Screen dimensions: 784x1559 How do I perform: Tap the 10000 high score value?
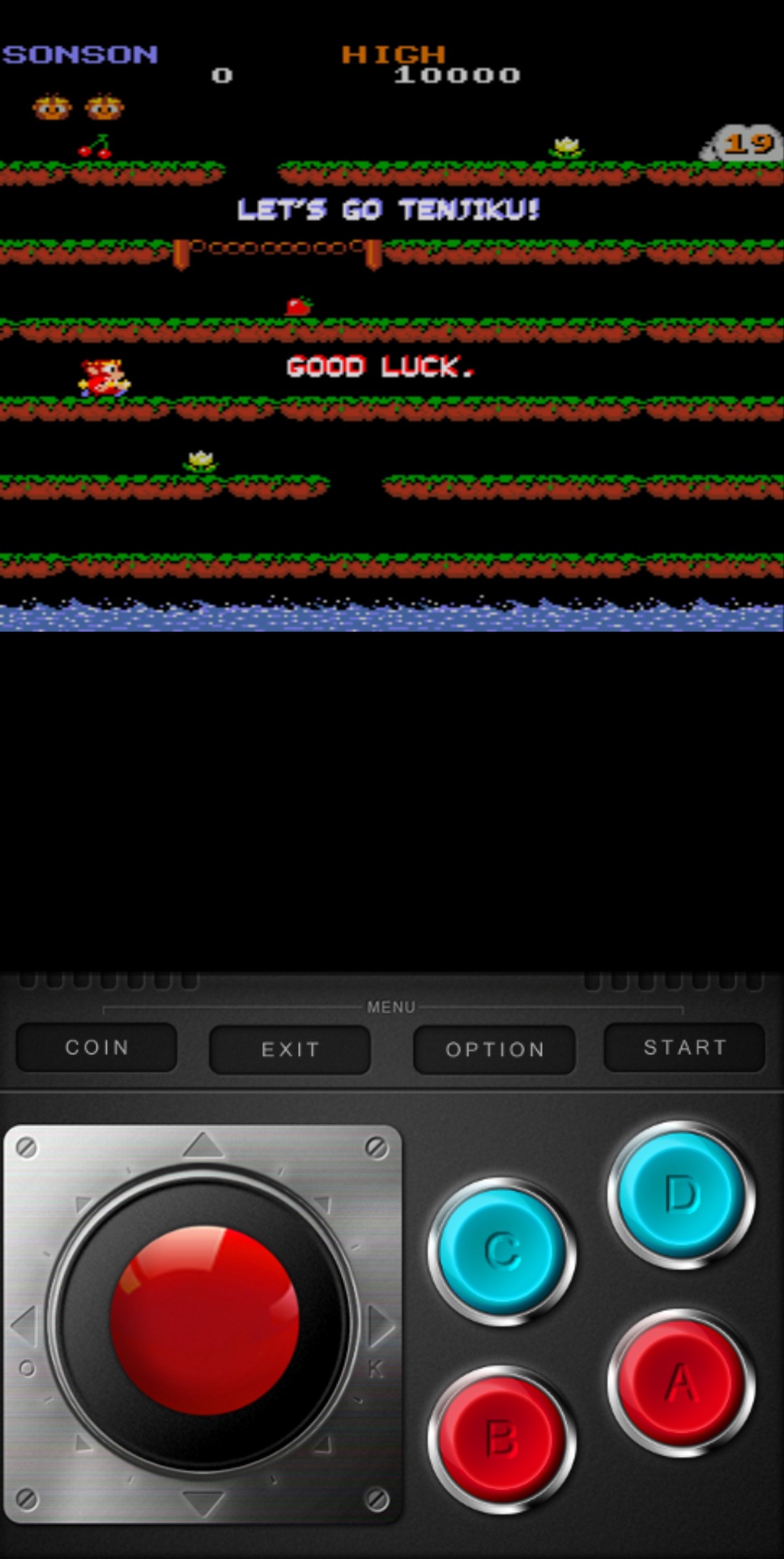point(457,75)
